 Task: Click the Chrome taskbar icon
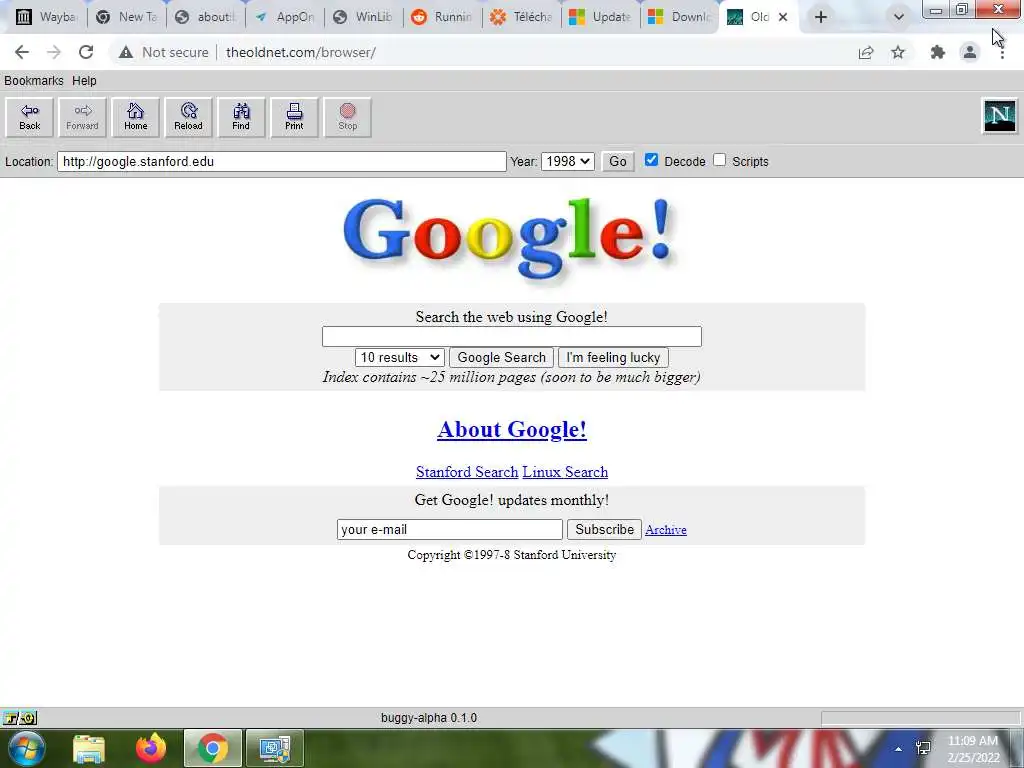point(213,748)
